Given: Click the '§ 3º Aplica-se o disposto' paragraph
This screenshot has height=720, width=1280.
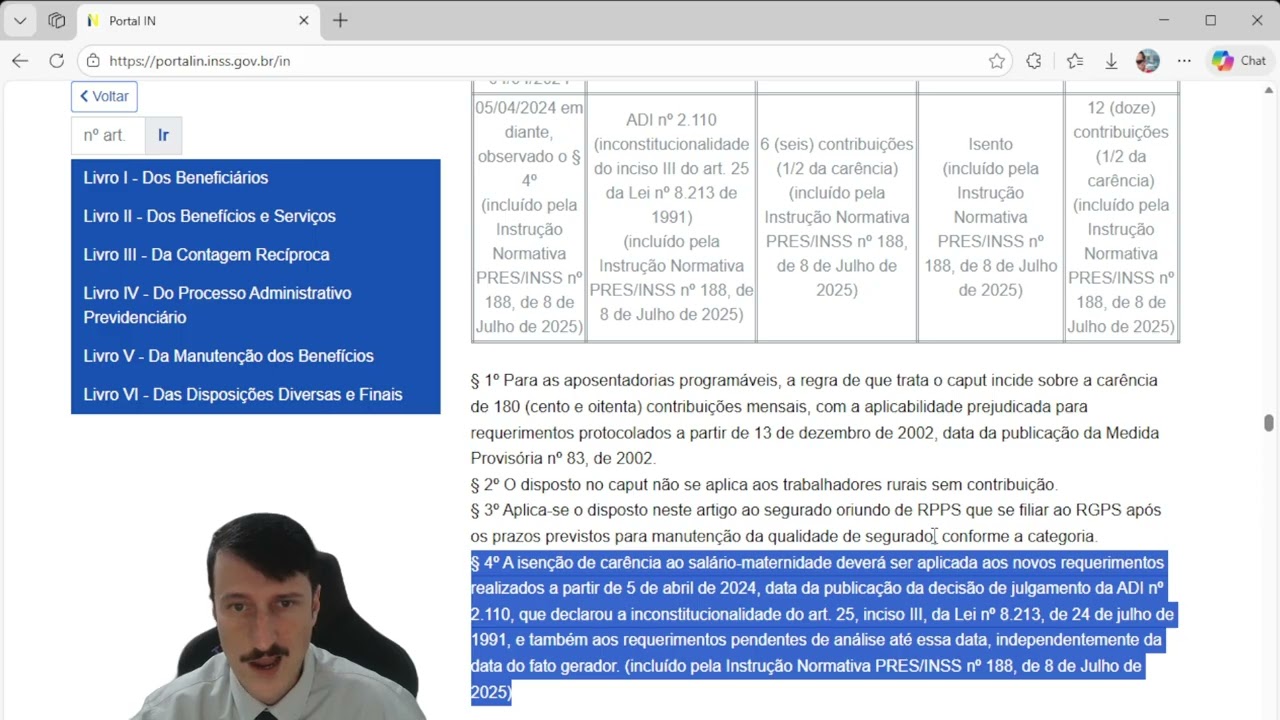Looking at the screenshot, I should (x=816, y=523).
